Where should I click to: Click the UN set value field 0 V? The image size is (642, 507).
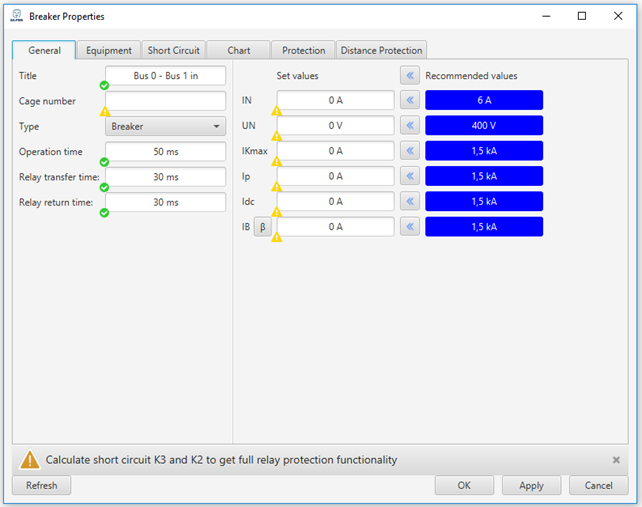coord(335,126)
